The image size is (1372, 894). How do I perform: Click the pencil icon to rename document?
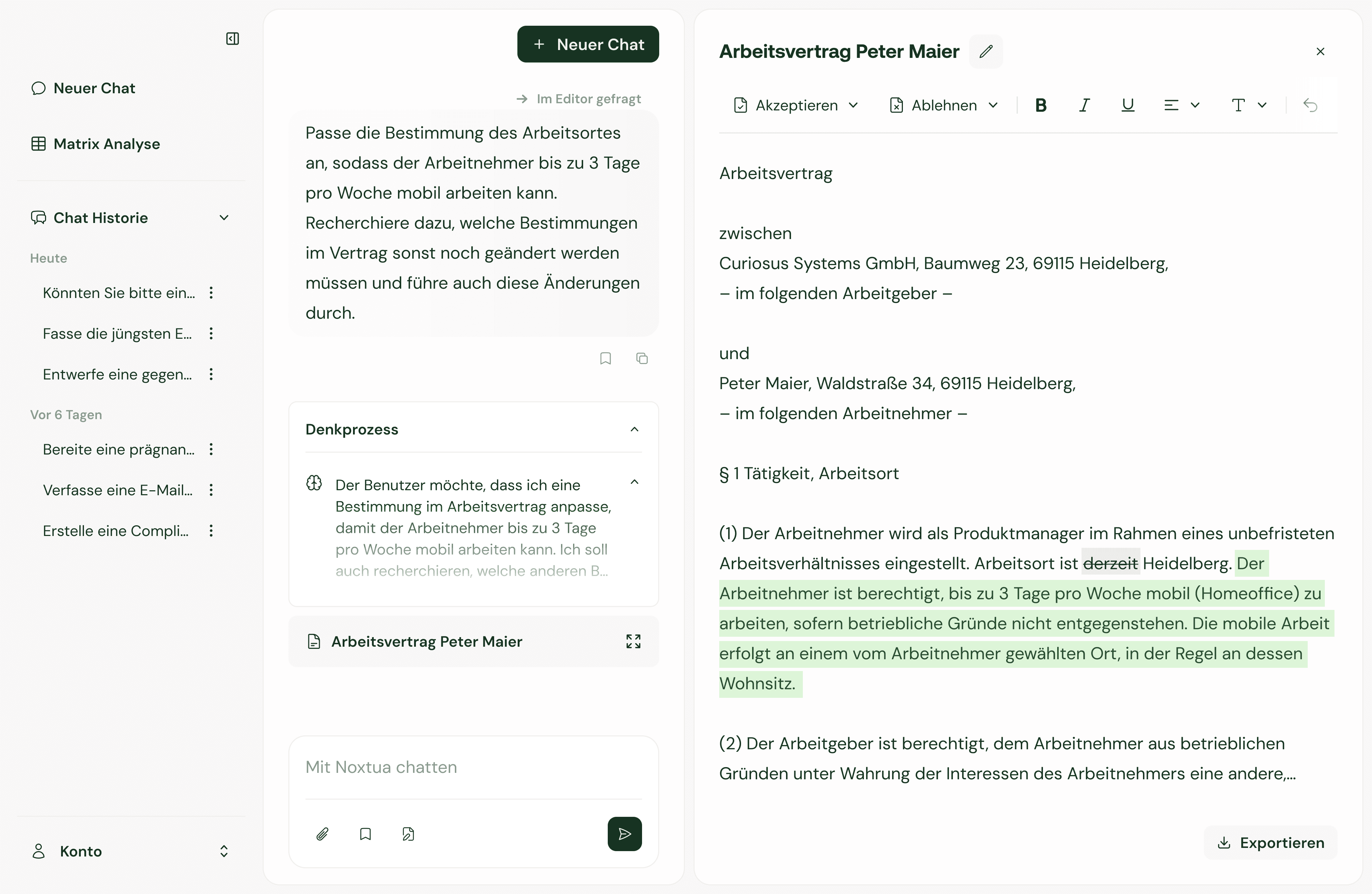(x=986, y=51)
